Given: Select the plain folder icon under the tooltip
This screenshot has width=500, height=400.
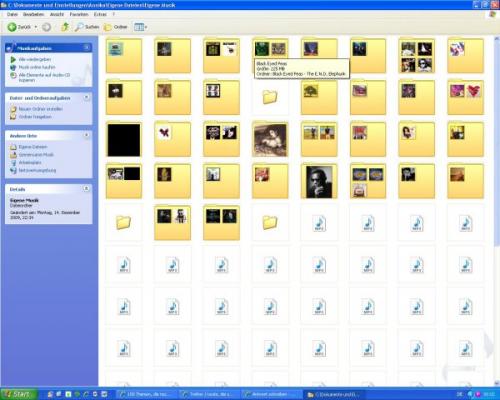Looking at the screenshot, I should [270, 97].
